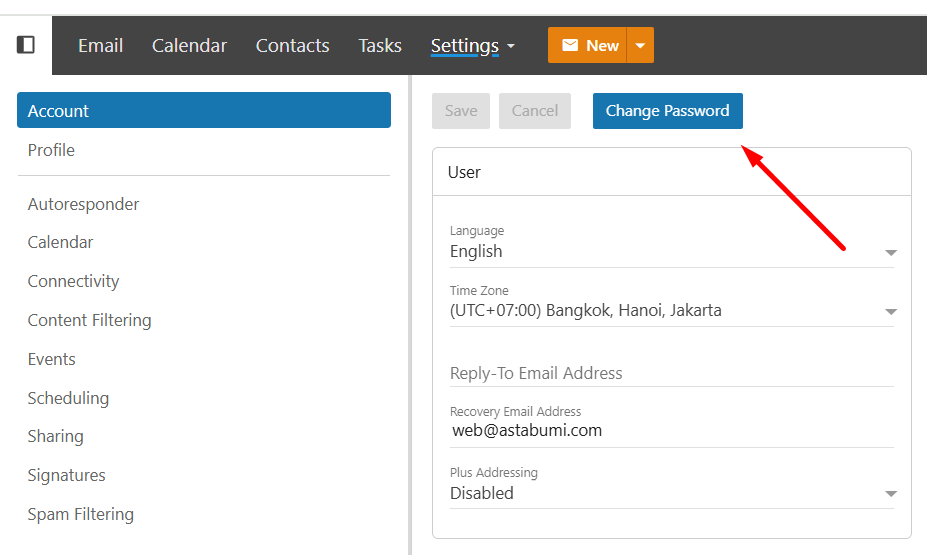Click the Reply-To Email Address field

[671, 373]
